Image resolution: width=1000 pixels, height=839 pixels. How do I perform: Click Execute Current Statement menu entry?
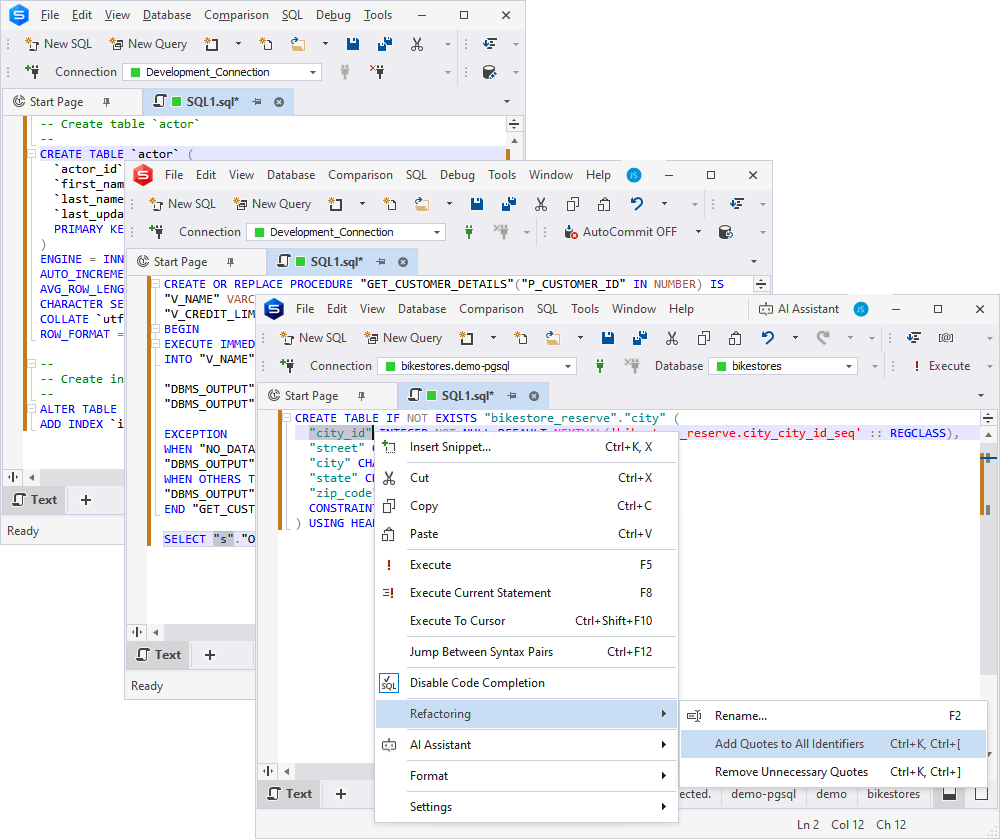[526, 593]
